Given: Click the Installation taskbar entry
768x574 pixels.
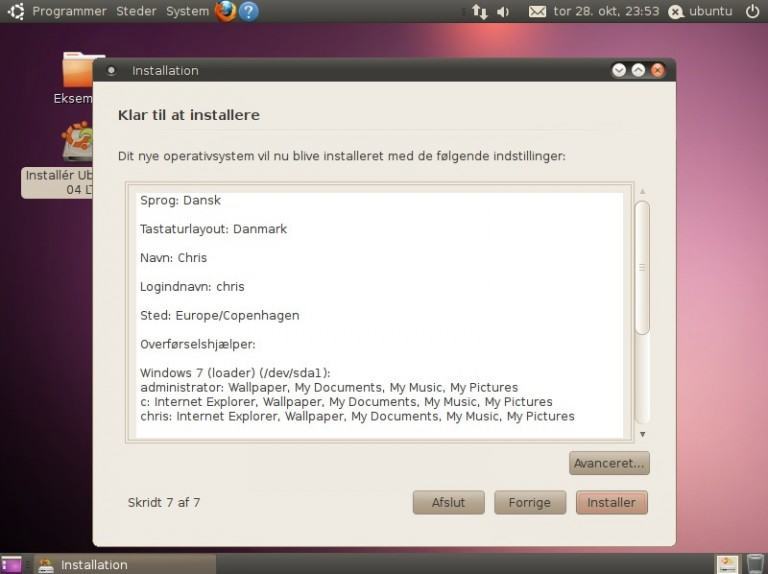Looking at the screenshot, I should pyautogui.click(x=125, y=564).
